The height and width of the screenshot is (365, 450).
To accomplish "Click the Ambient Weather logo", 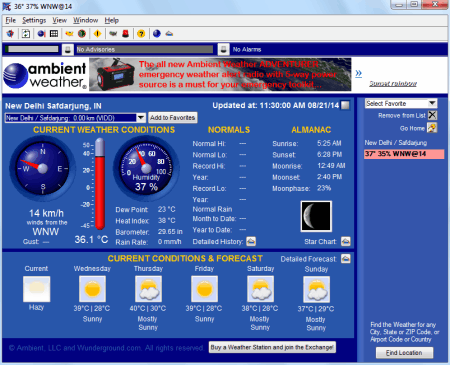I will (x=45, y=75).
